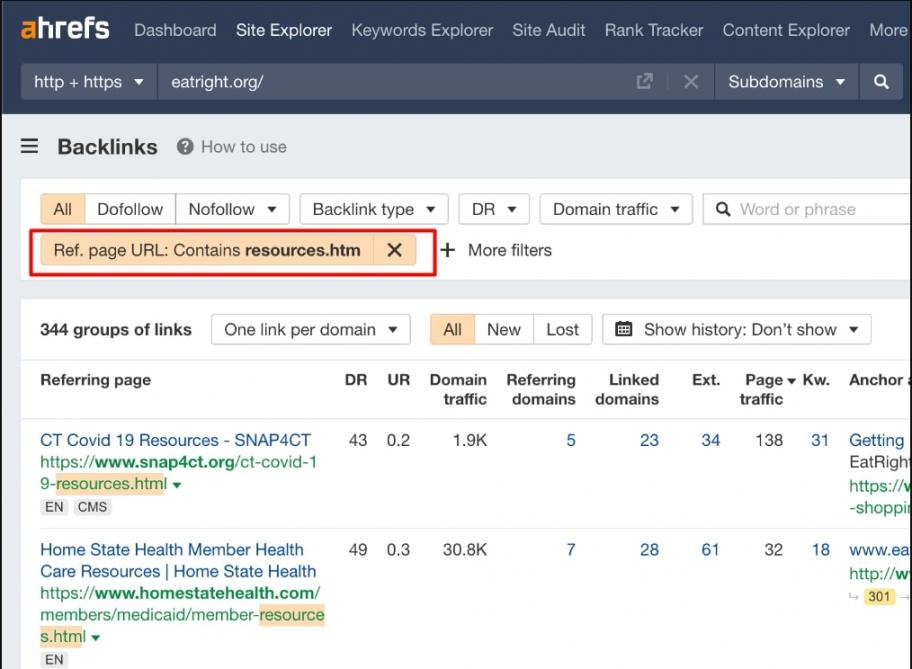Open the Backlink type dropdown
This screenshot has height=669, width=912.
click(374, 209)
